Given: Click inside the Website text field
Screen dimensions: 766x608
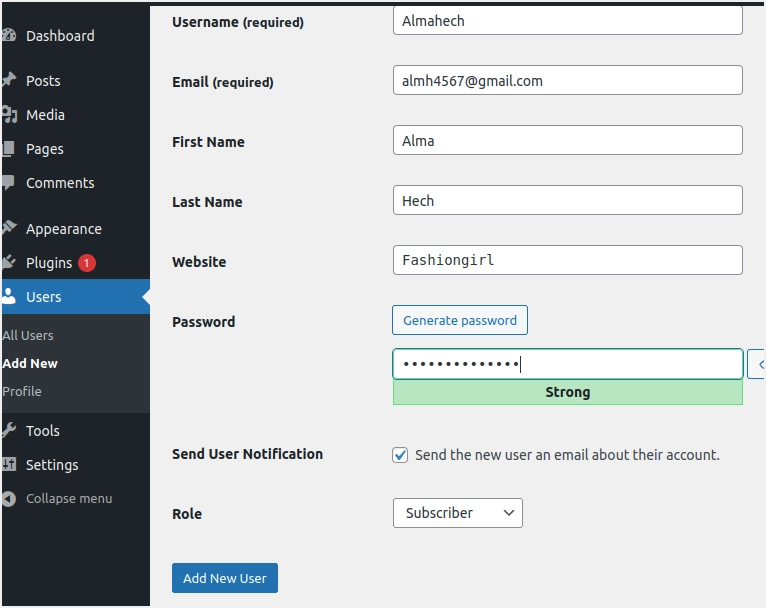Looking at the screenshot, I should pos(567,260).
